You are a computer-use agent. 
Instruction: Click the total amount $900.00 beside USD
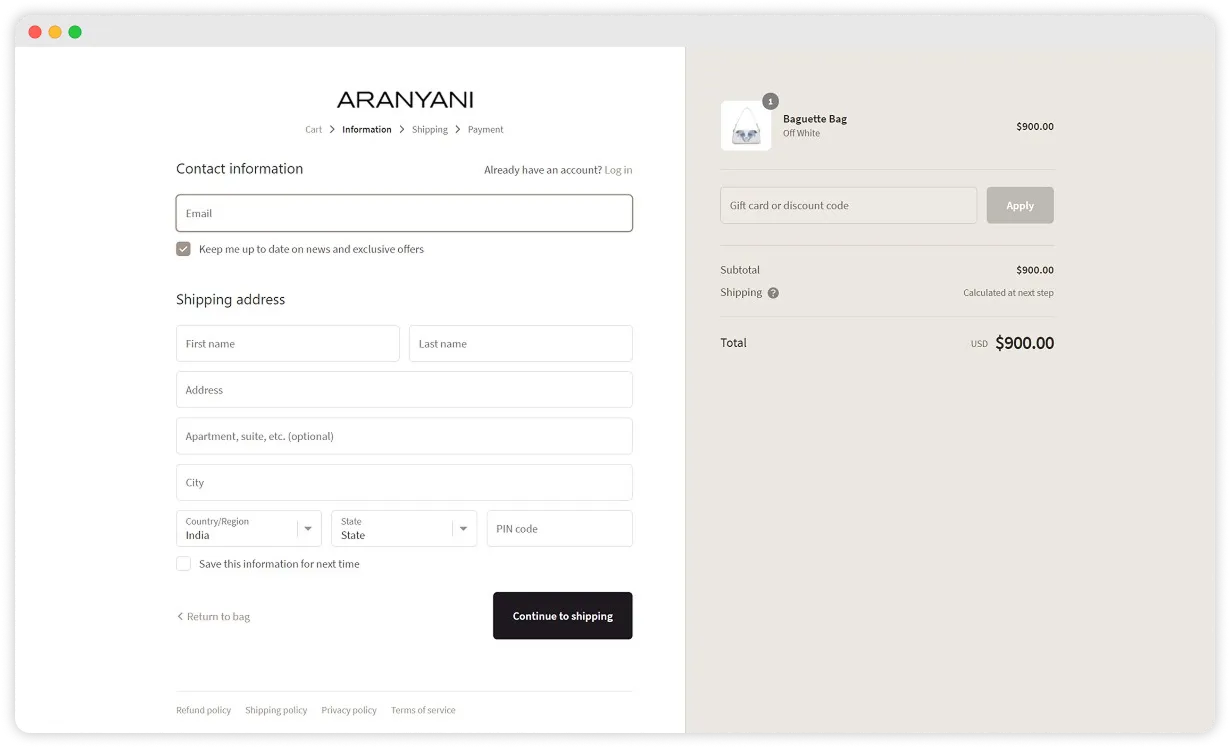point(1024,343)
